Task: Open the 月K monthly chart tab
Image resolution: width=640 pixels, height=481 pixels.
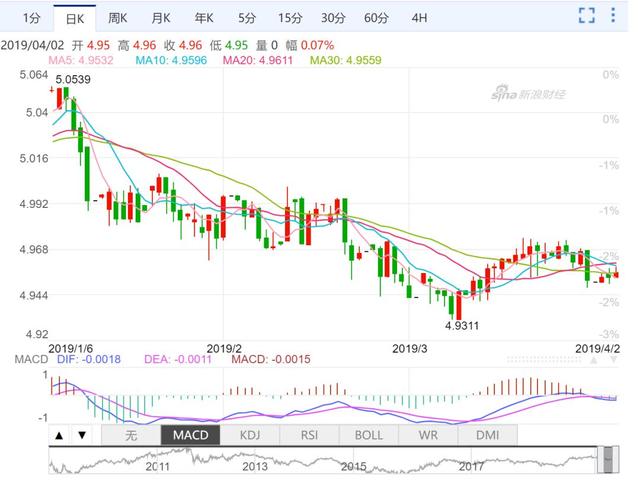Action: pyautogui.click(x=161, y=18)
